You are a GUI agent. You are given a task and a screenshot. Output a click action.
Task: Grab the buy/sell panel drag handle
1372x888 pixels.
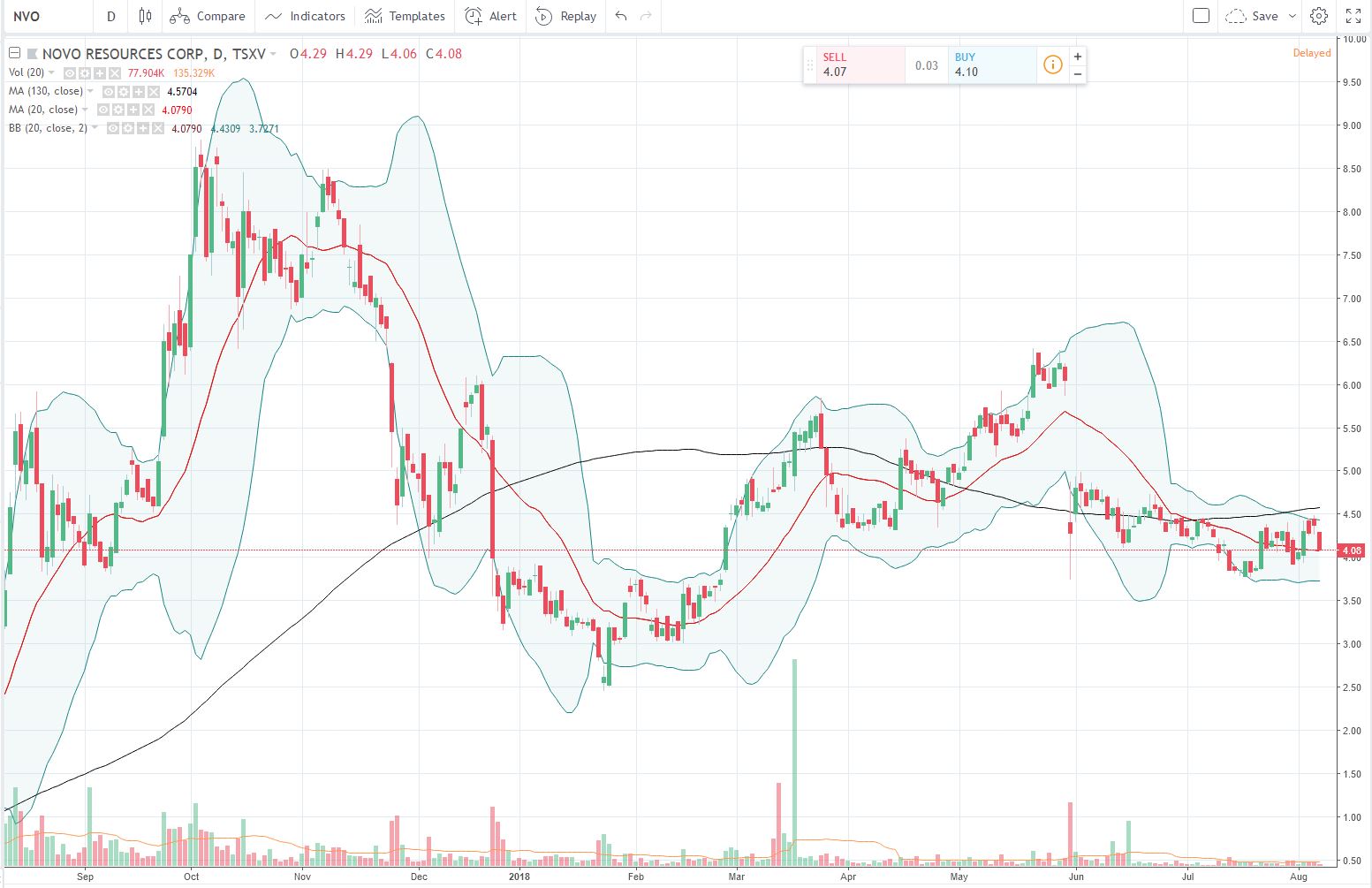coord(809,65)
